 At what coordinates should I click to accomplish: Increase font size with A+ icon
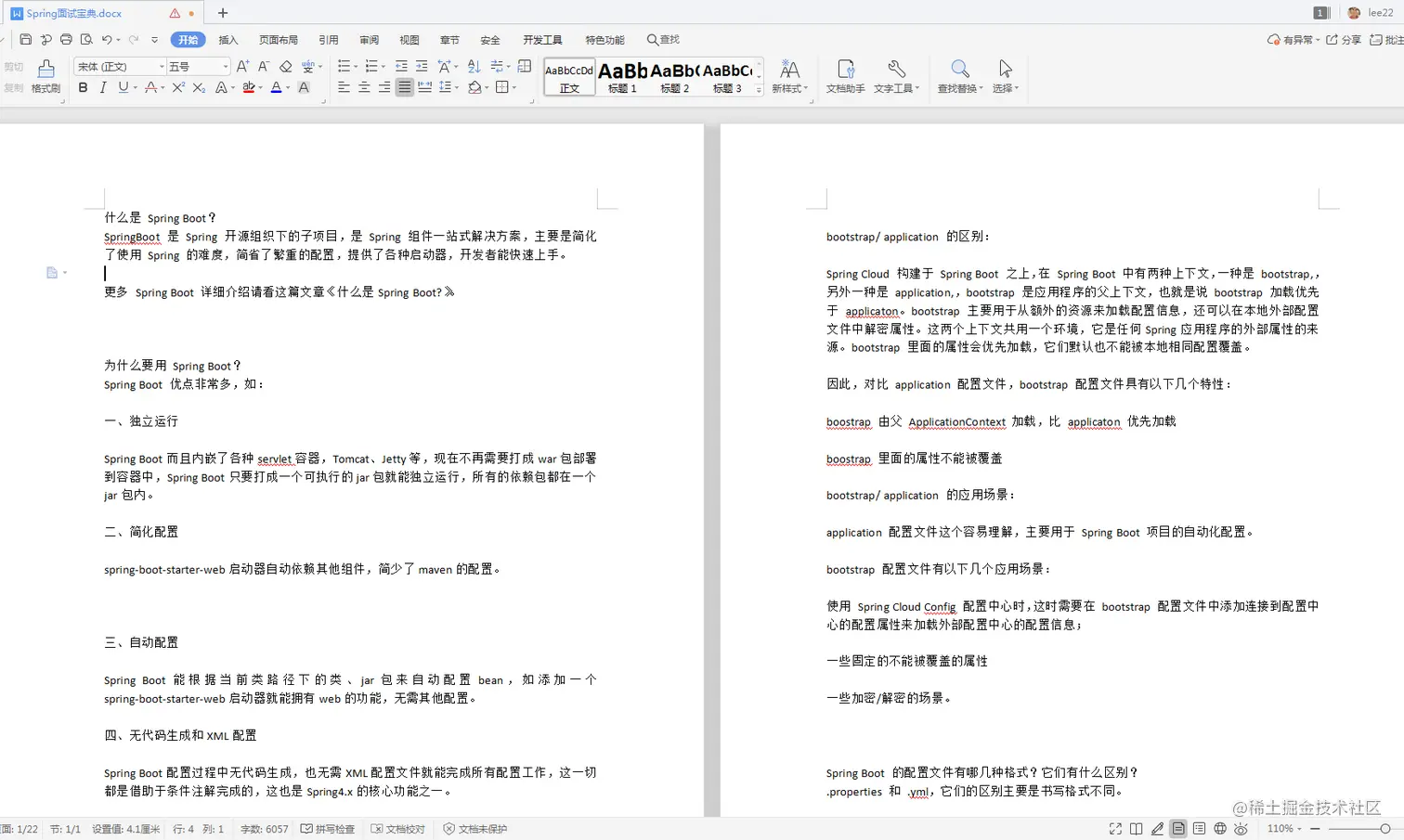pyautogui.click(x=242, y=66)
